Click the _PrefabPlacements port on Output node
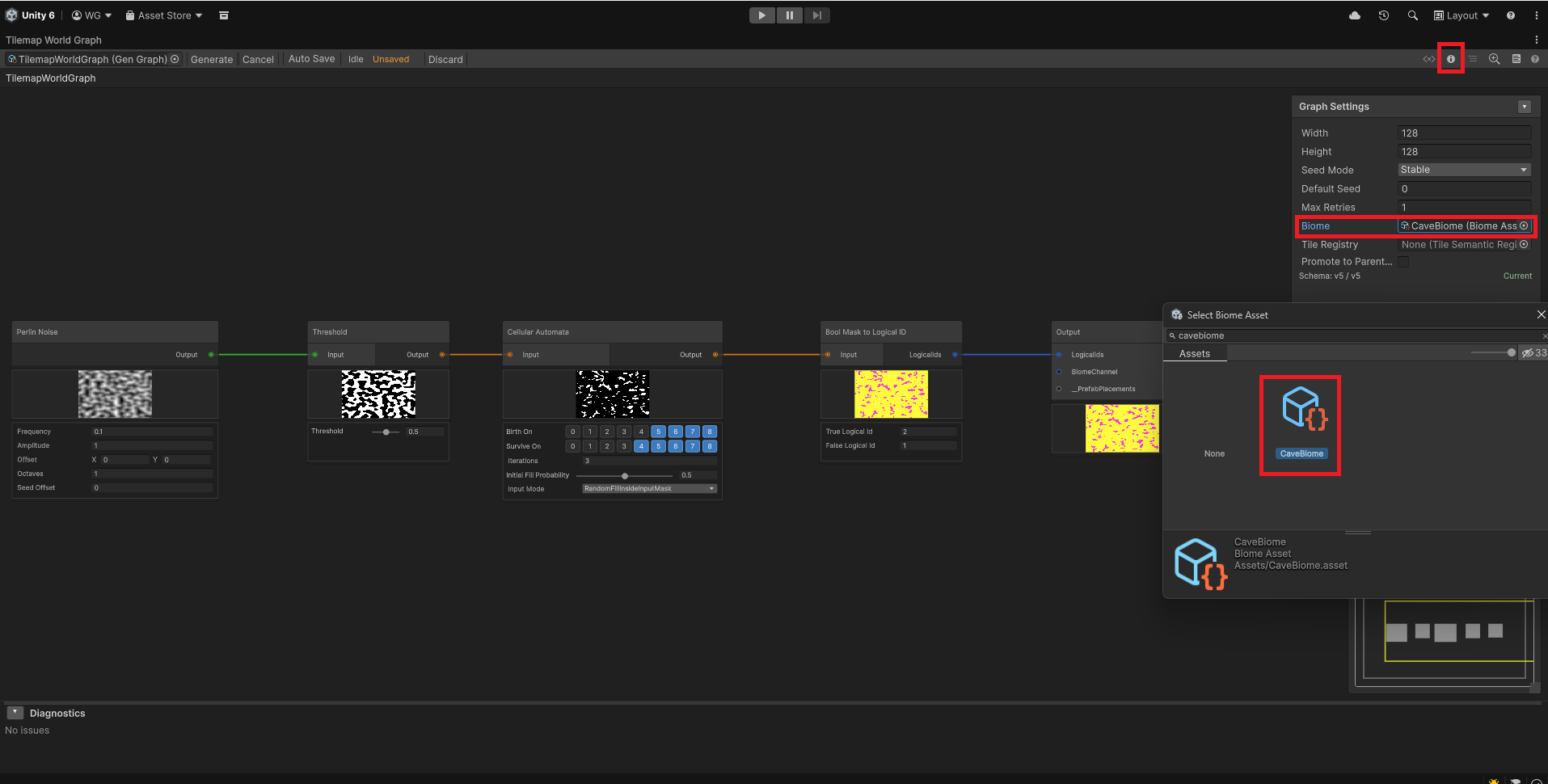This screenshot has width=1548, height=784. pyautogui.click(x=1059, y=389)
